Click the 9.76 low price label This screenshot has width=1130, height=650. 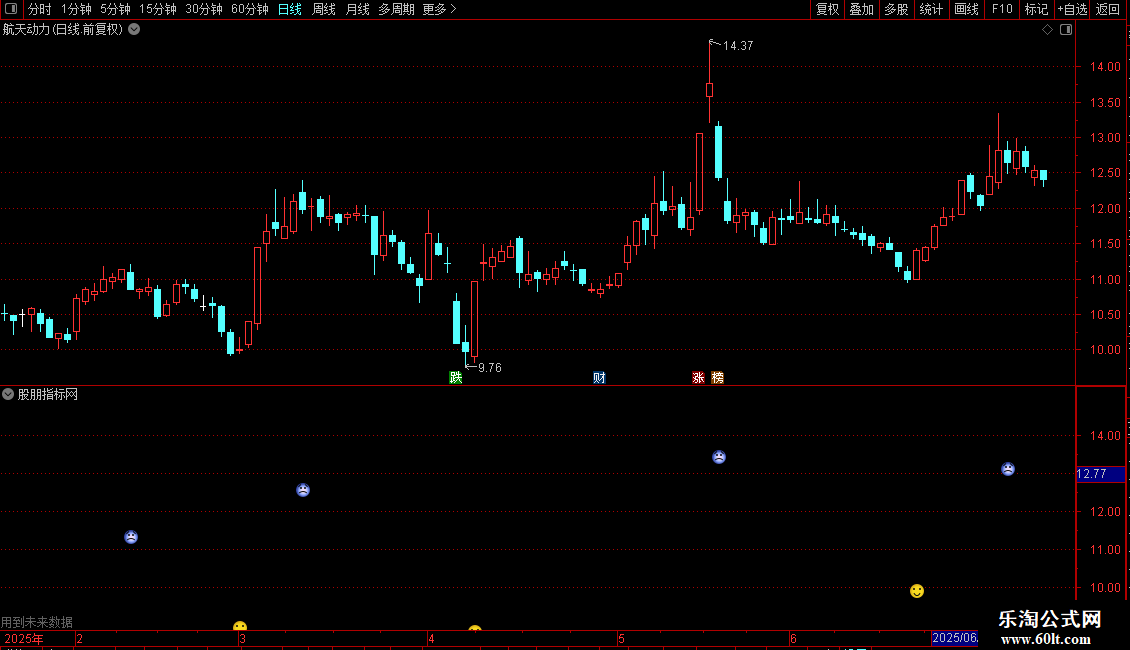click(x=490, y=368)
